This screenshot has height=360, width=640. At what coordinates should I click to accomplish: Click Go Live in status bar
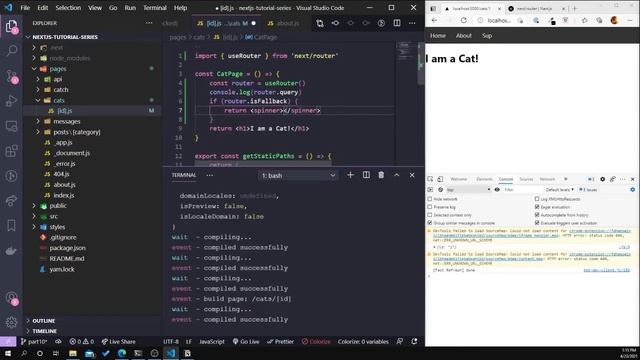point(246,342)
